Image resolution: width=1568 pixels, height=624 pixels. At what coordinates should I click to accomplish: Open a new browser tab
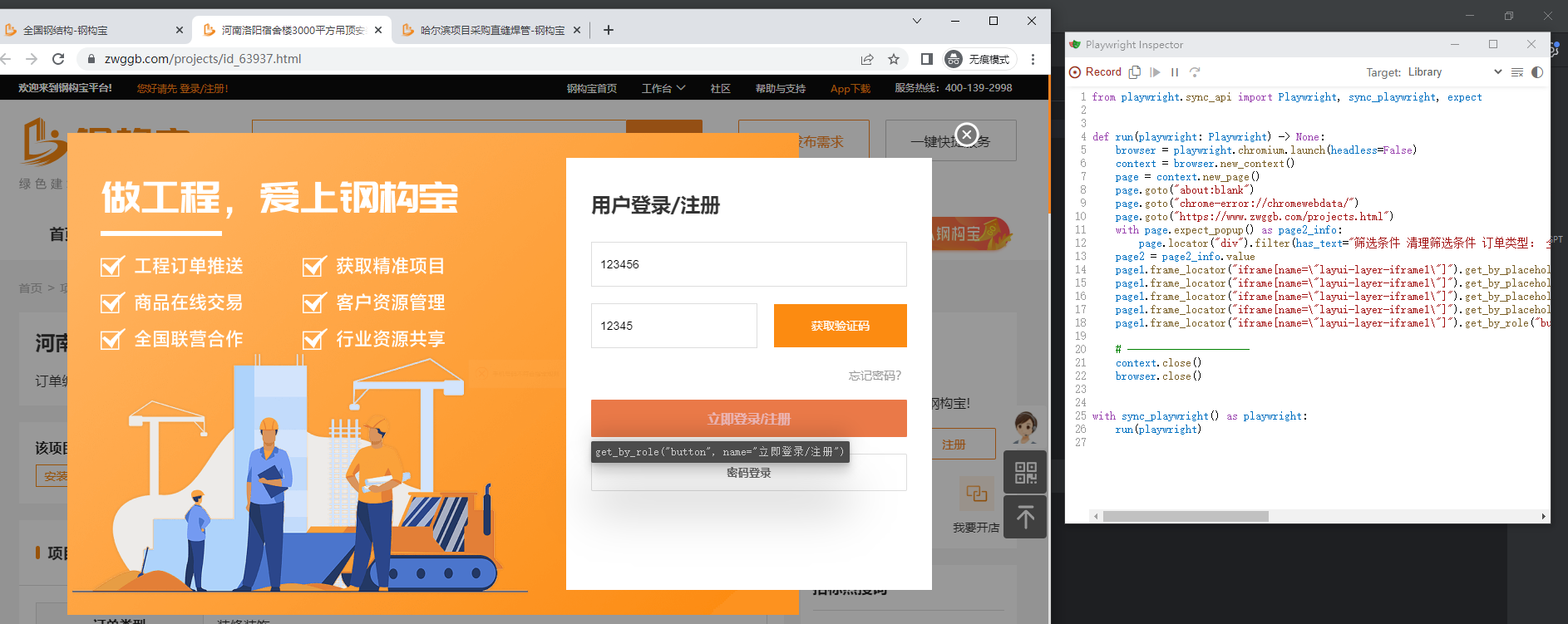(609, 30)
